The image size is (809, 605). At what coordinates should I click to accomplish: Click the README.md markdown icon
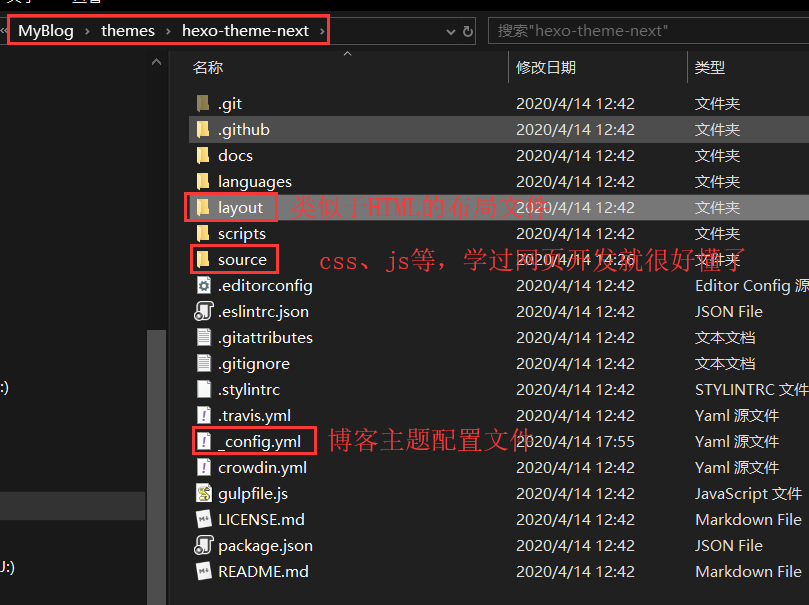[203, 571]
